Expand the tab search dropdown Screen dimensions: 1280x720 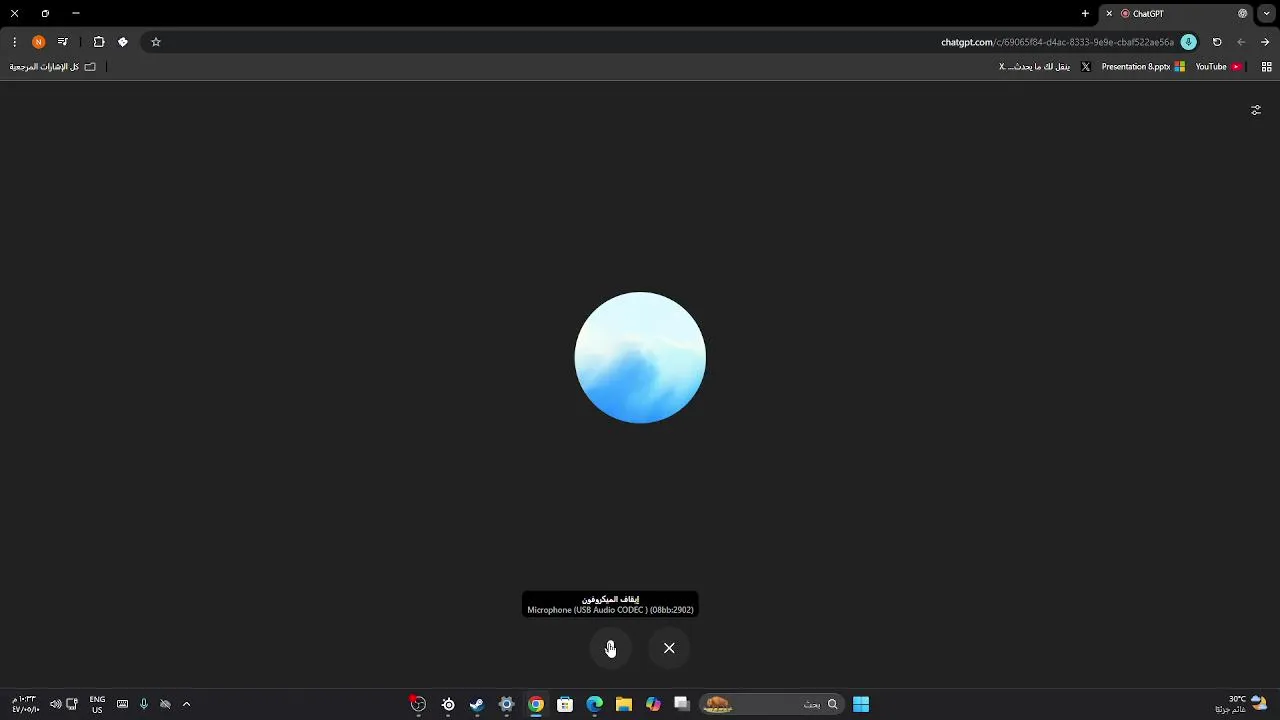pos(1267,14)
